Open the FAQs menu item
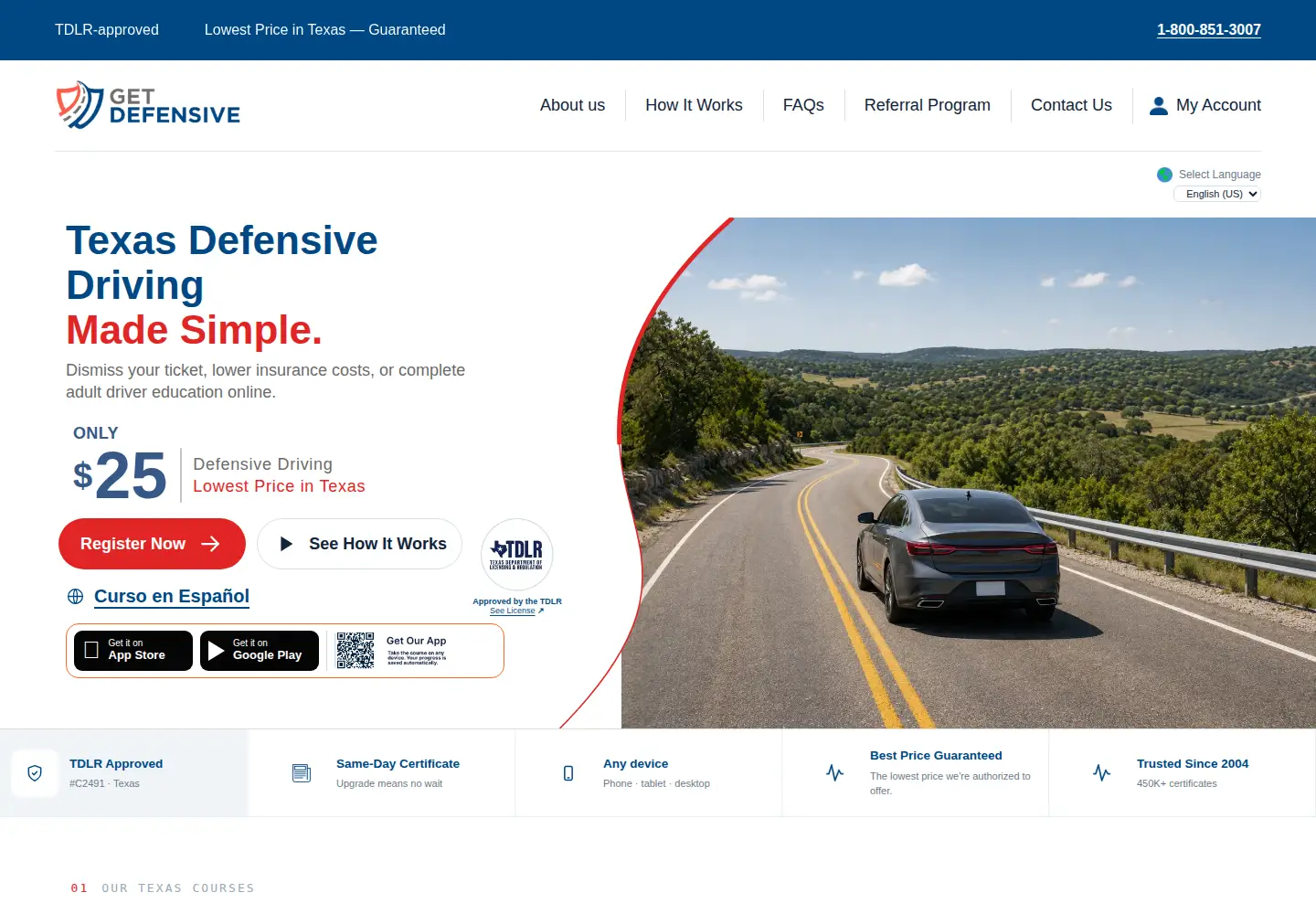The image size is (1316, 914). (x=803, y=105)
